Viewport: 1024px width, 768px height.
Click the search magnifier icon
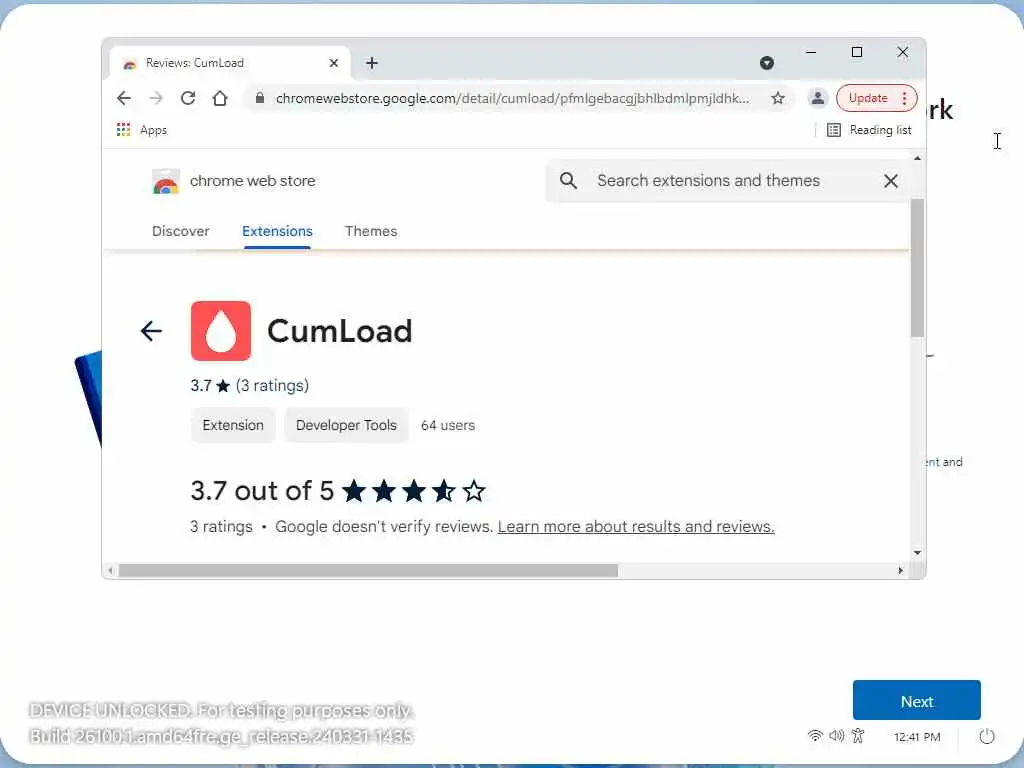pyautogui.click(x=568, y=181)
